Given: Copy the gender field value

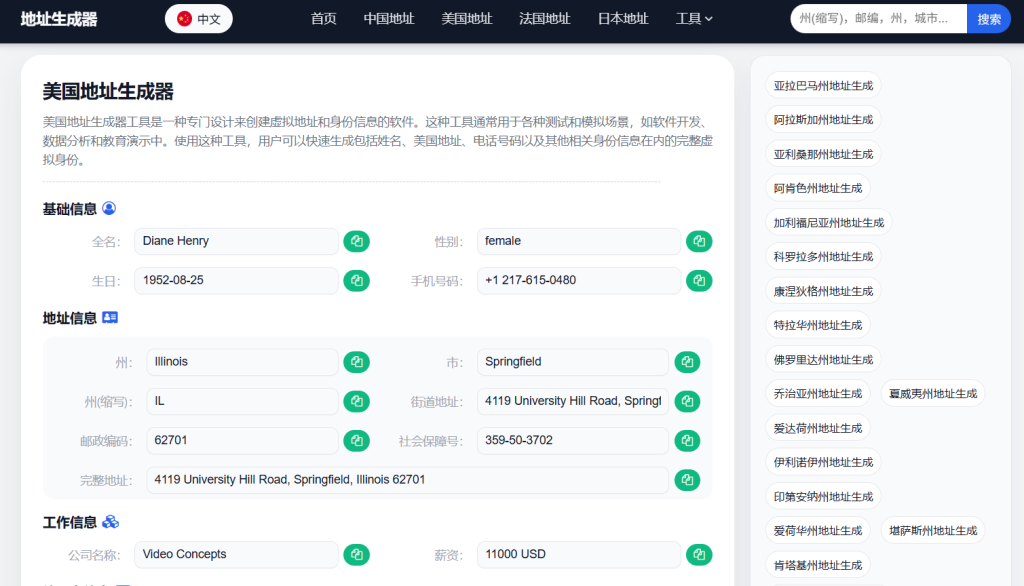Looking at the screenshot, I should [699, 241].
